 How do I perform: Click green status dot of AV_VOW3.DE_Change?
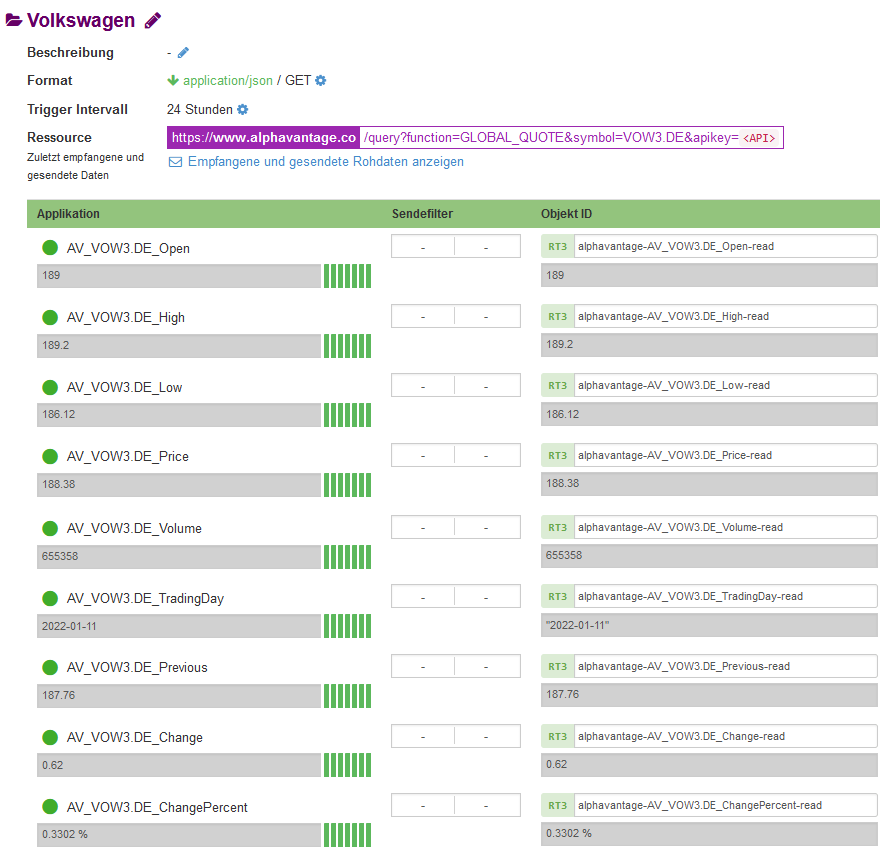[x=50, y=737]
